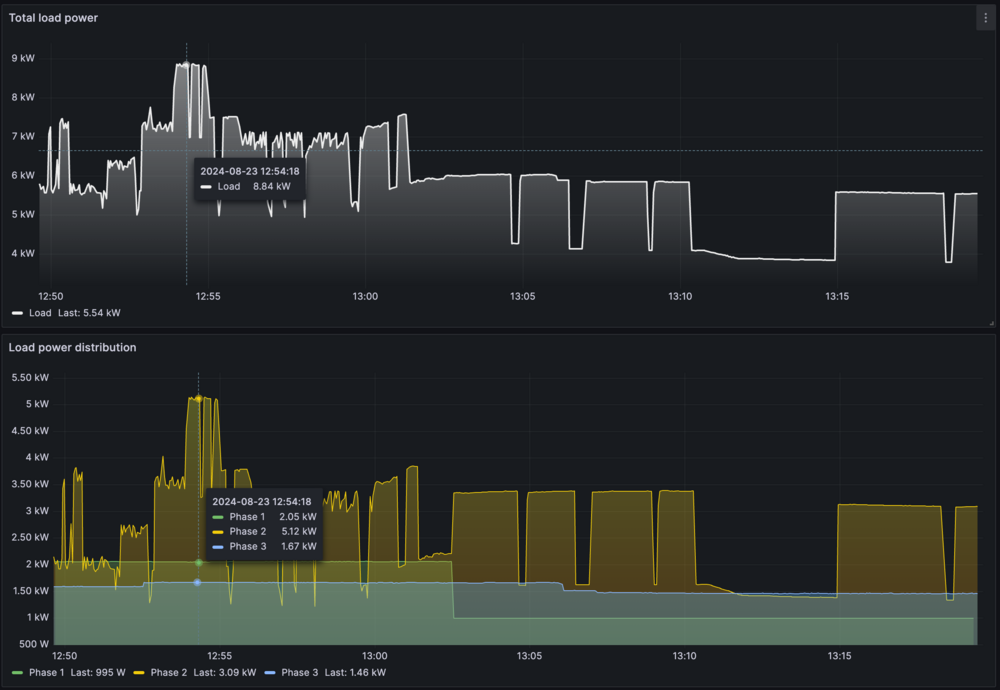Click the green Phase 1 legend color swatch
This screenshot has height=690, width=1000.
coord(17,672)
